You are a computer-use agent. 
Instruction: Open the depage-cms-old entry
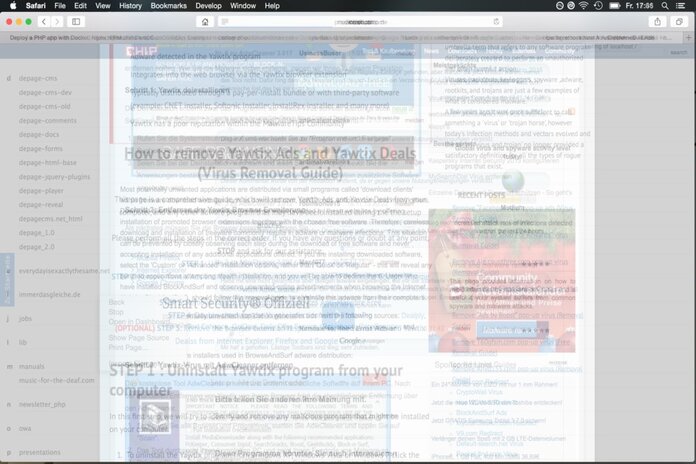(44, 107)
